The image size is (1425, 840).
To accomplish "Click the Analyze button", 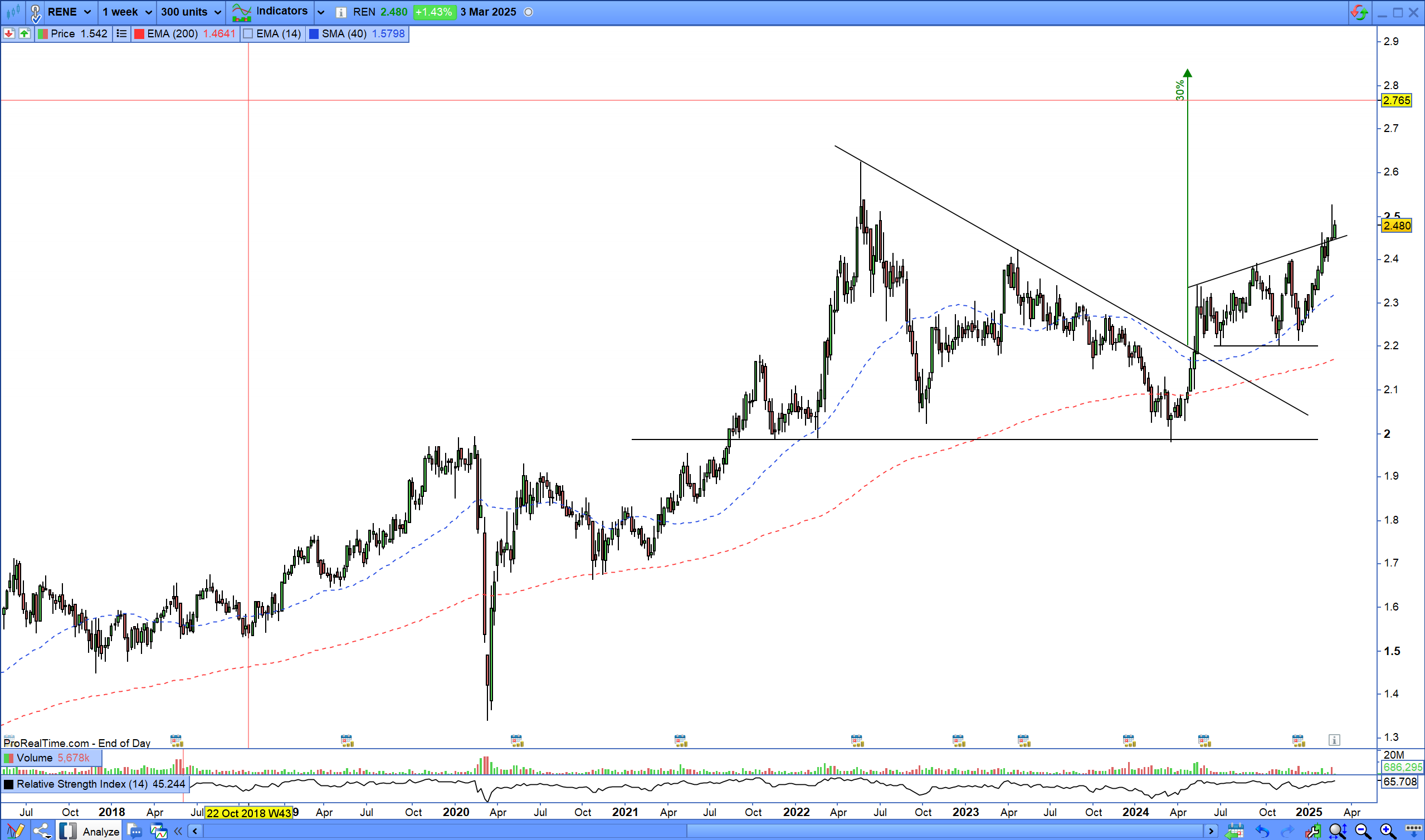I will pos(100,831).
